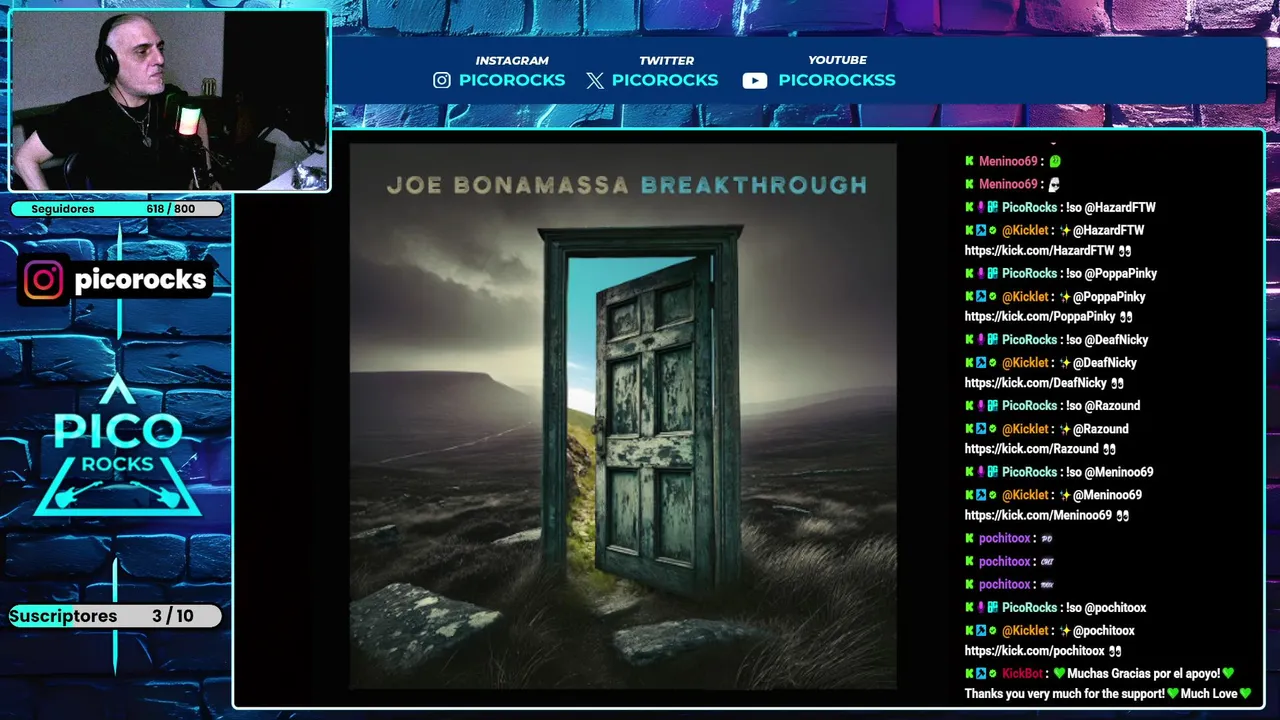The width and height of the screenshot is (1280, 720).
Task: Click the Instagram icon in the top banner
Action: coord(442,80)
